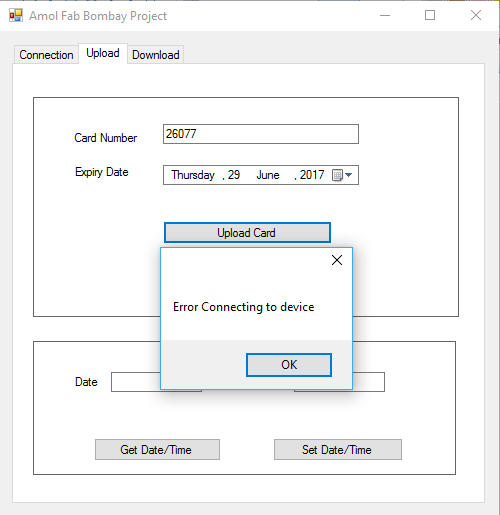Viewport: 500px width, 515px height.
Task: Click the time text field right of the dialog
Action: tap(369, 382)
